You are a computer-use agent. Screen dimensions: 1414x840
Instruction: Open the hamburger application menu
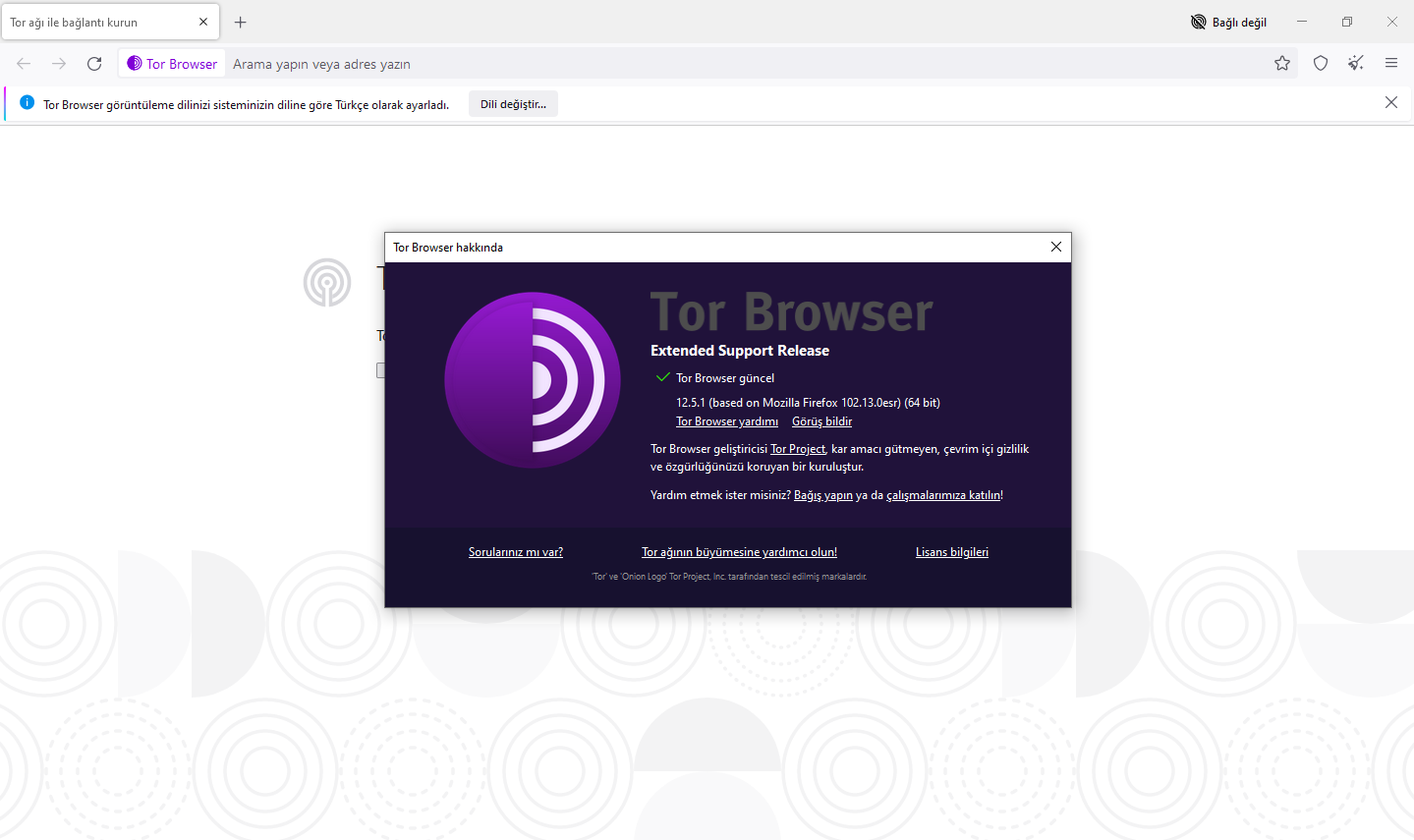(x=1391, y=64)
